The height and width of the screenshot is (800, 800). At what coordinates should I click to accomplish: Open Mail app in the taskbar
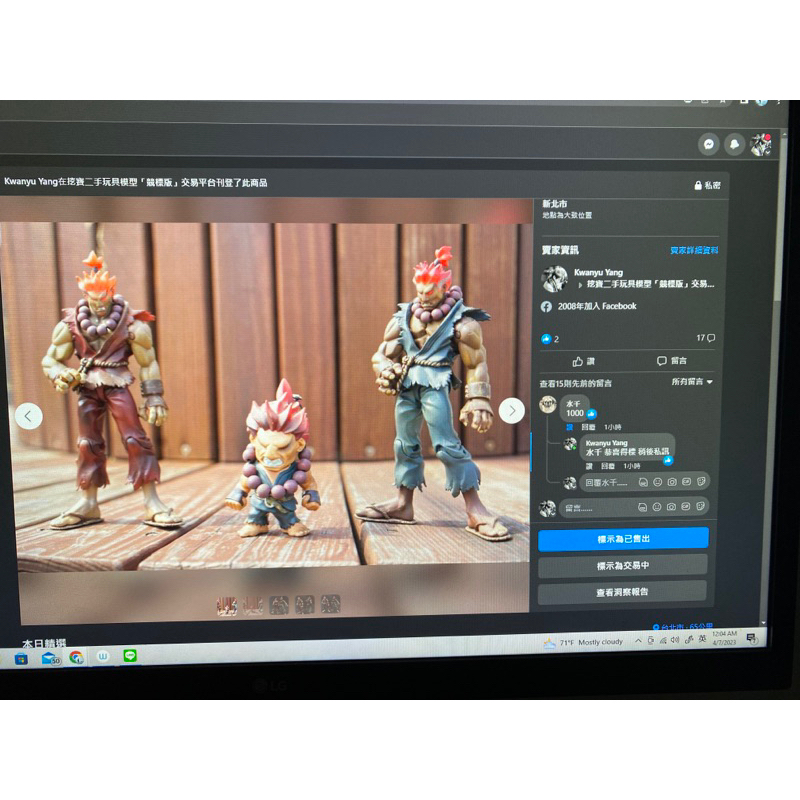(50, 658)
